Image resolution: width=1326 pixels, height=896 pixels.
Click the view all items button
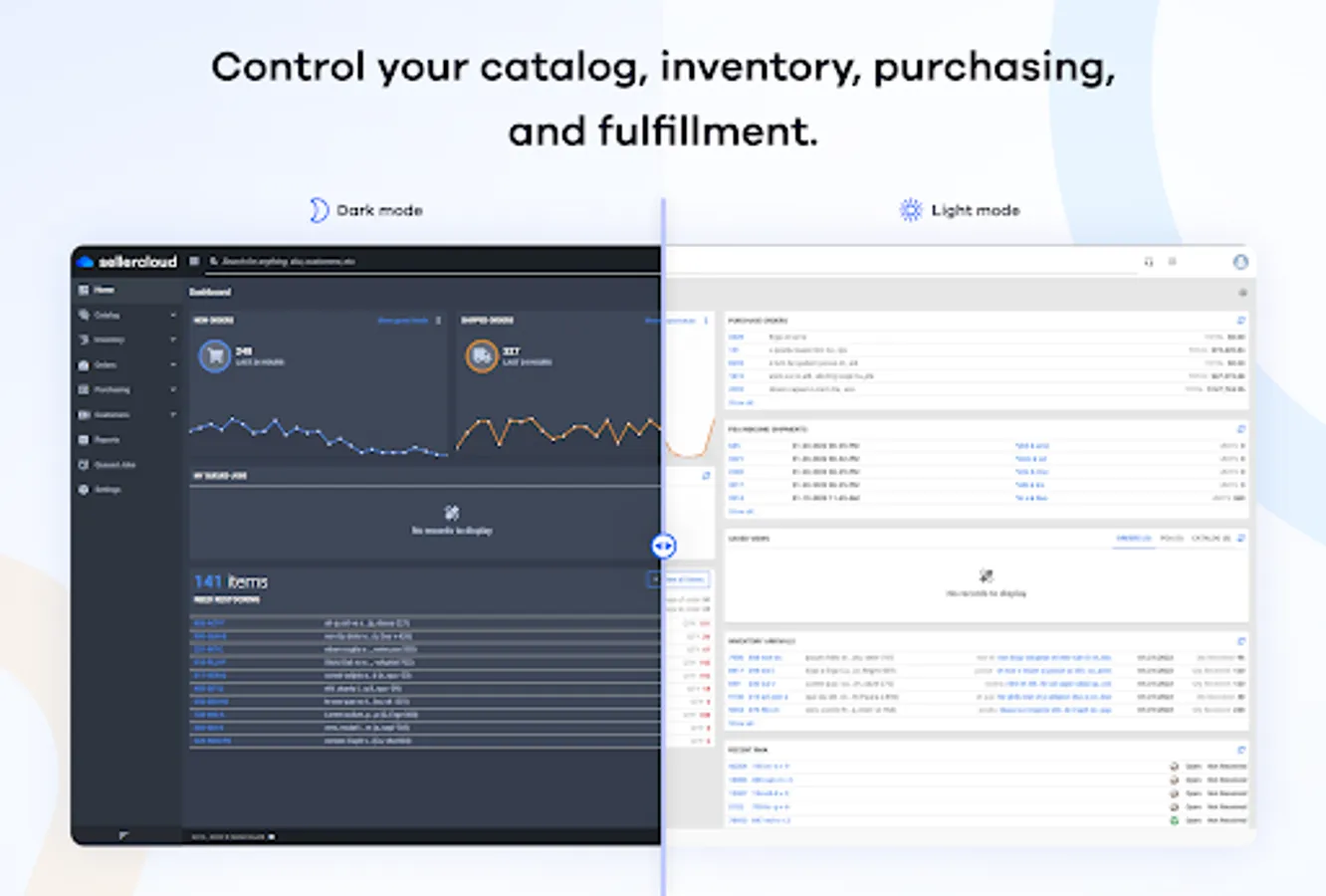point(679,578)
